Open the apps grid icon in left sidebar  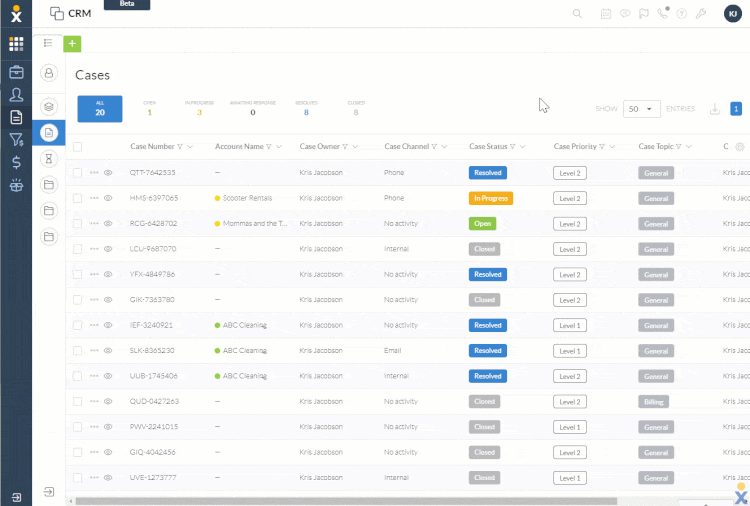coord(16,44)
